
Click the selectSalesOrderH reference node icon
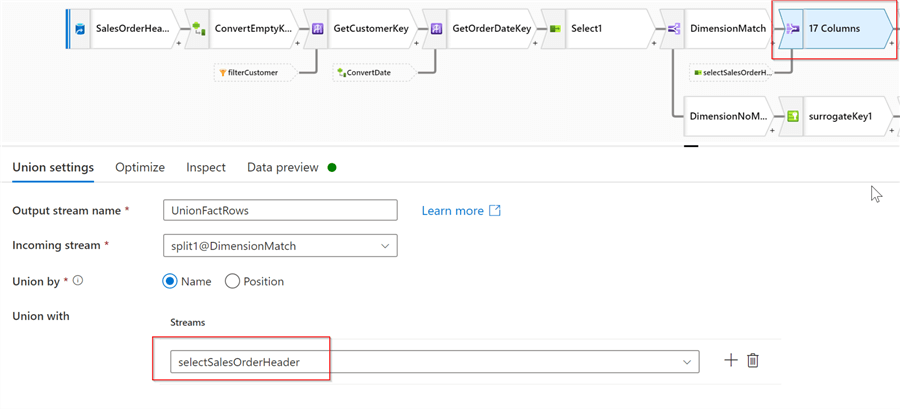pyautogui.click(x=698, y=73)
